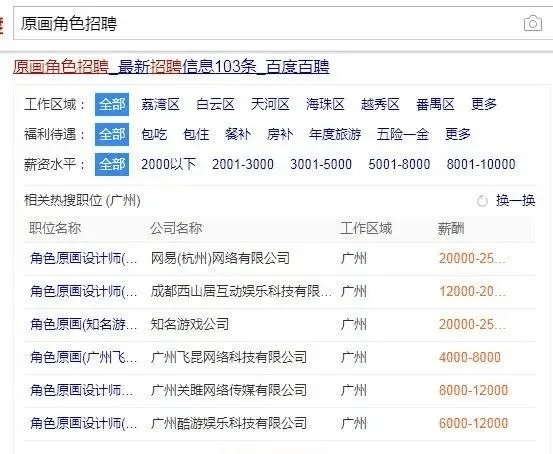Select the 包吃 benefit filter
553x454 pixels.
(x=154, y=134)
